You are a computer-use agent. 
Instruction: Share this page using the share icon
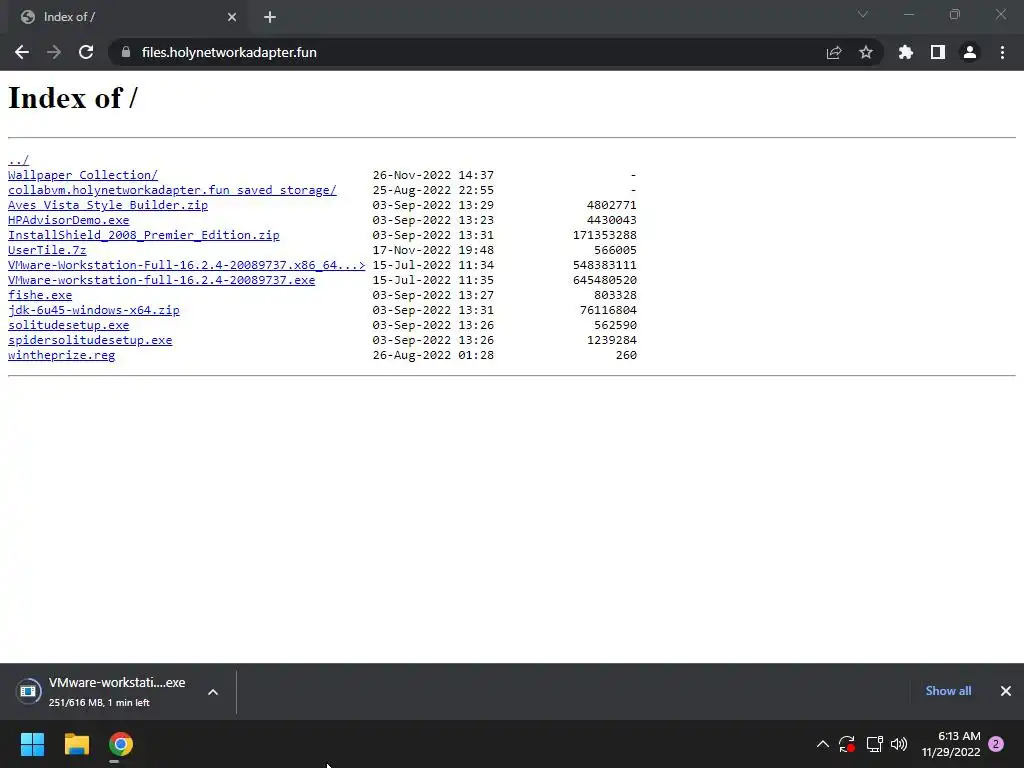tap(834, 52)
